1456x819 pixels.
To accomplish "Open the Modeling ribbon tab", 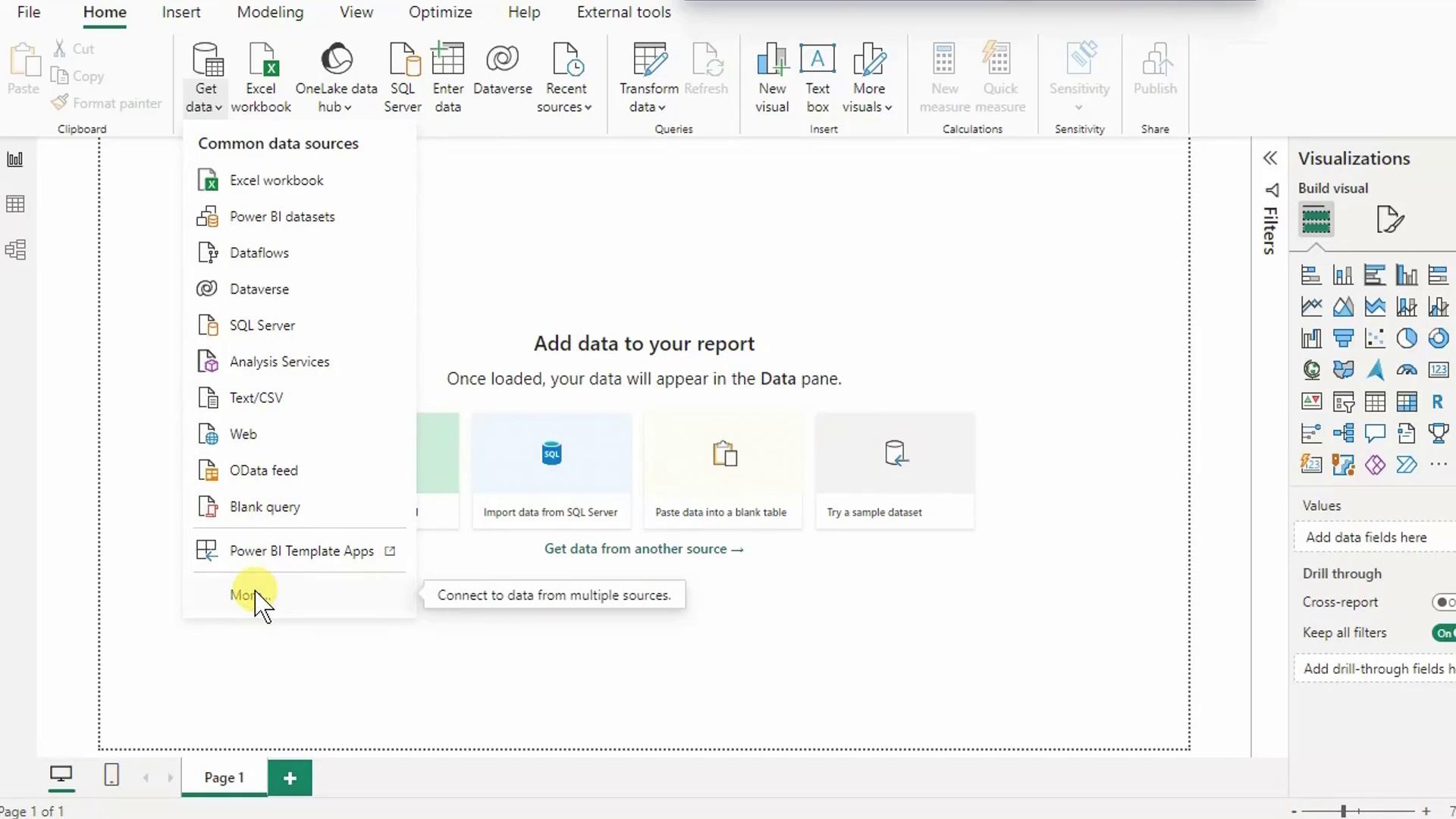I will click(270, 12).
